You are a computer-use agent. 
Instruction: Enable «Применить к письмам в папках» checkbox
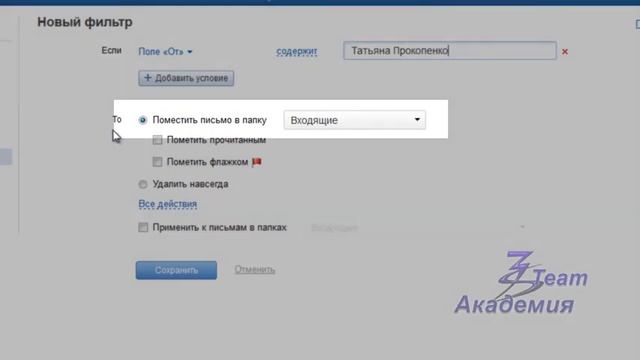(x=143, y=227)
